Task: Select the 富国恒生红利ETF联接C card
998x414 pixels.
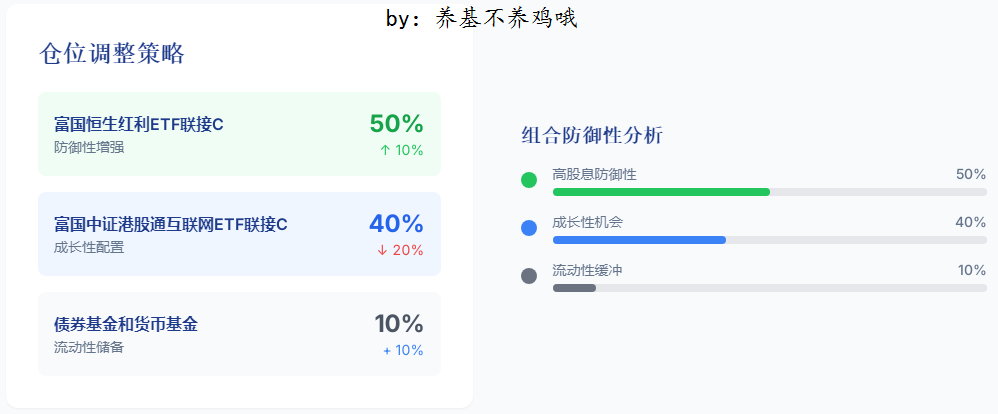Action: coord(239,134)
